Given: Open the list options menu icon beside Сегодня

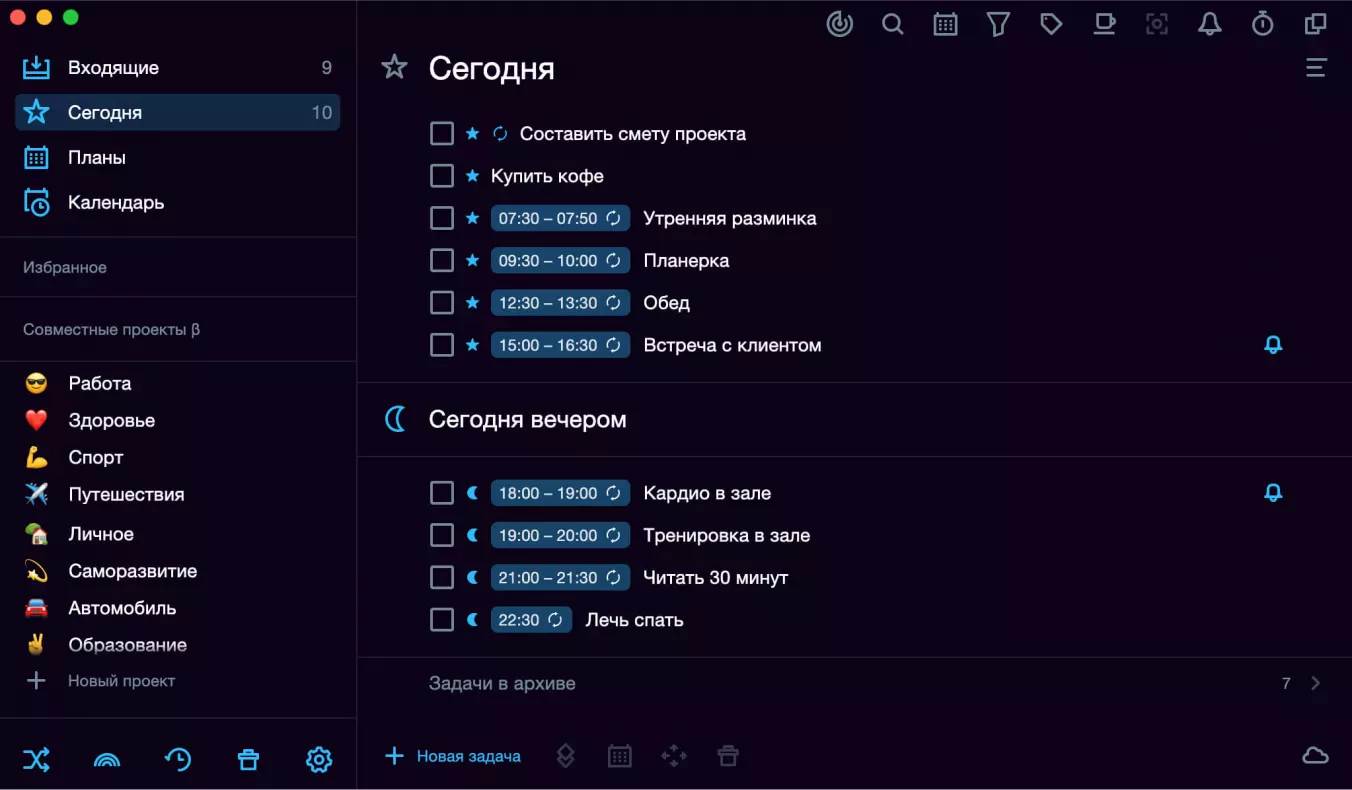Looking at the screenshot, I should (1316, 68).
